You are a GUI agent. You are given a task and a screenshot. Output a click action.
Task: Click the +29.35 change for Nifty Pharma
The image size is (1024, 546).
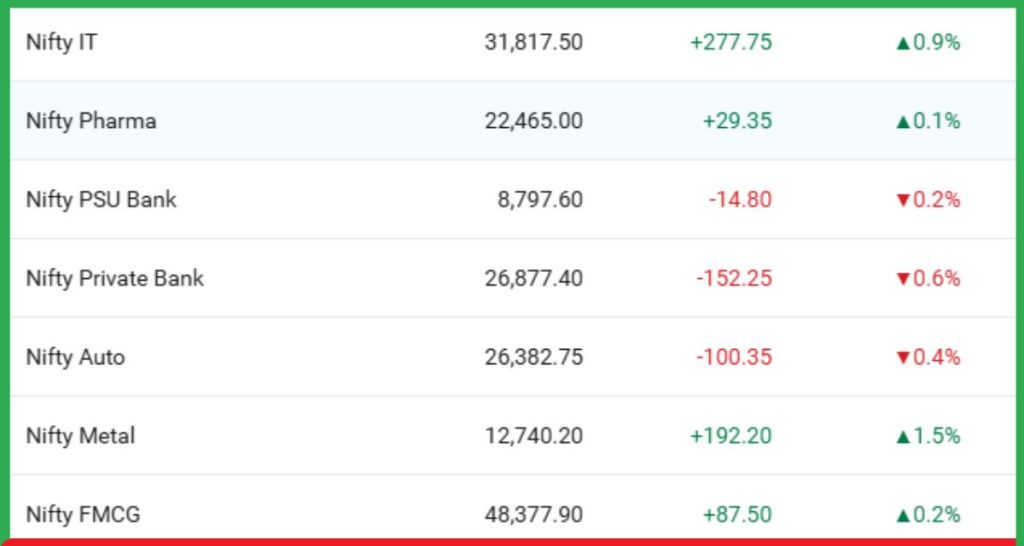(x=737, y=121)
